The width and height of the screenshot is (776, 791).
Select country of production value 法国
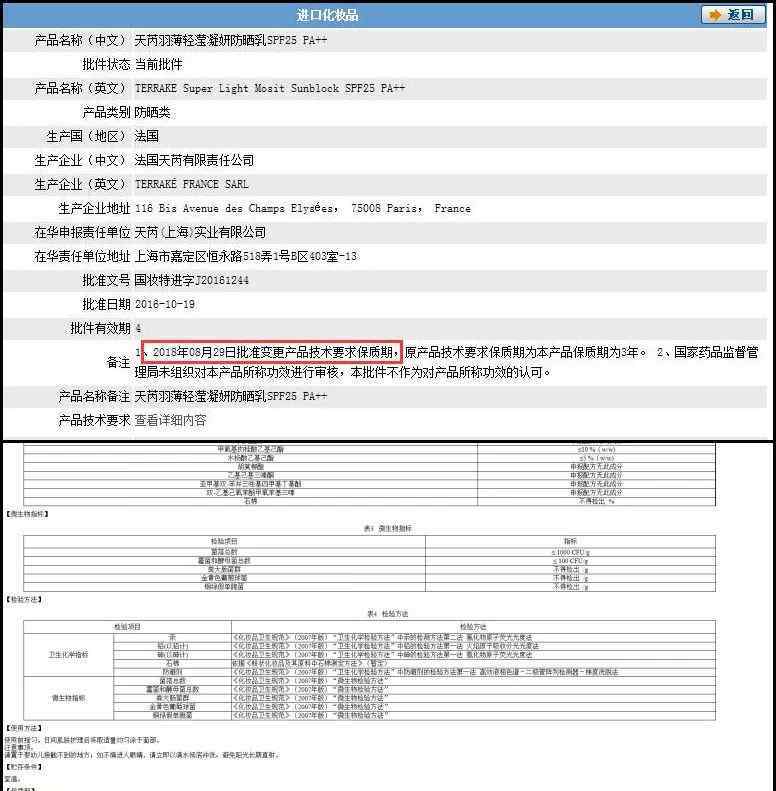pyautogui.click(x=147, y=136)
